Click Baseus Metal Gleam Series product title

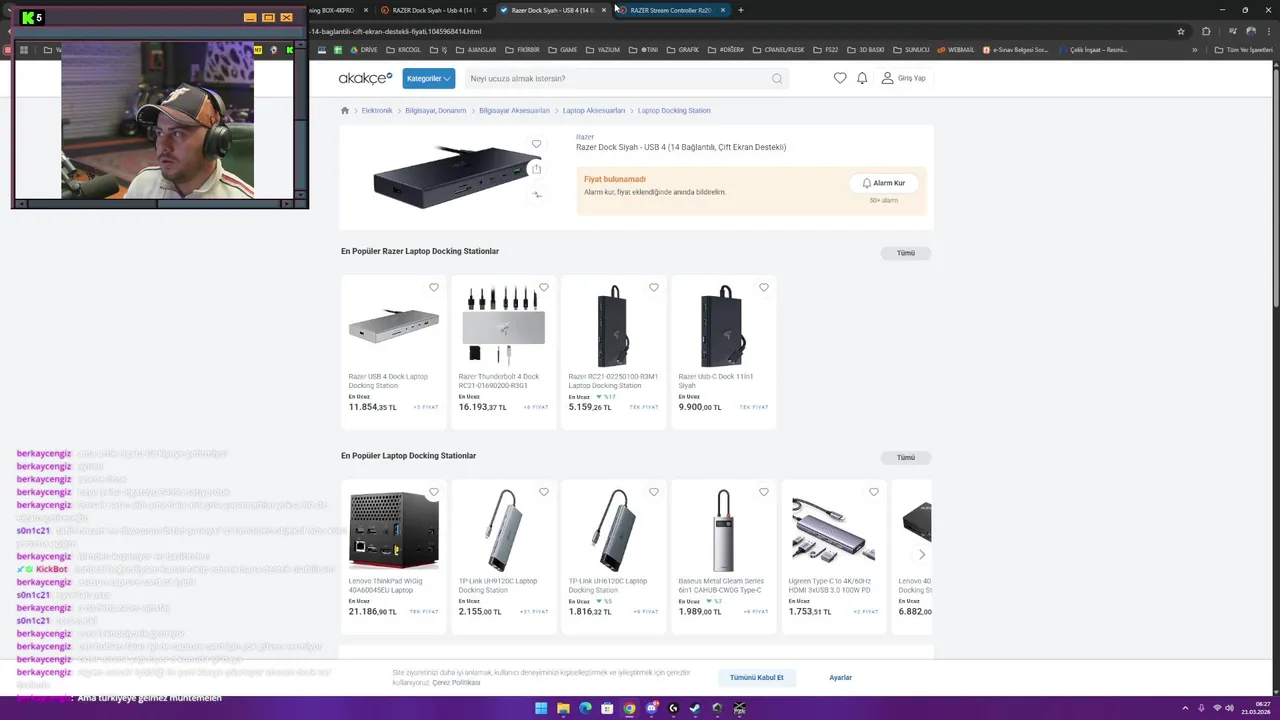point(721,585)
